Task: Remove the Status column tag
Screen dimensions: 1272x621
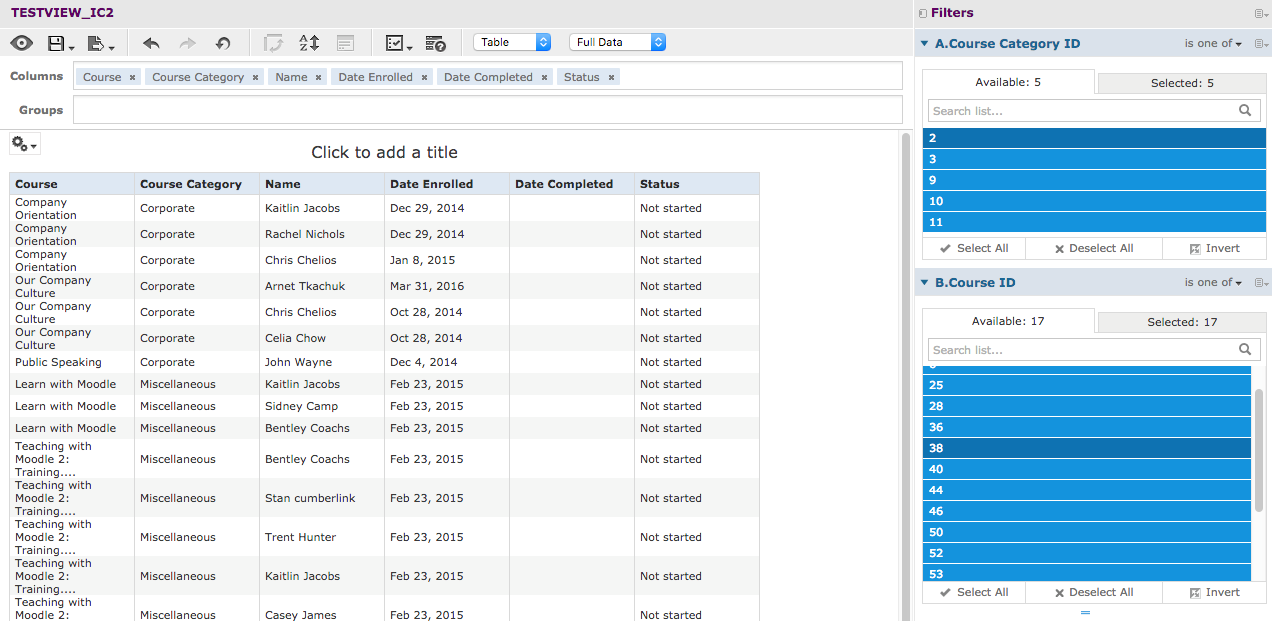Action: click(611, 77)
